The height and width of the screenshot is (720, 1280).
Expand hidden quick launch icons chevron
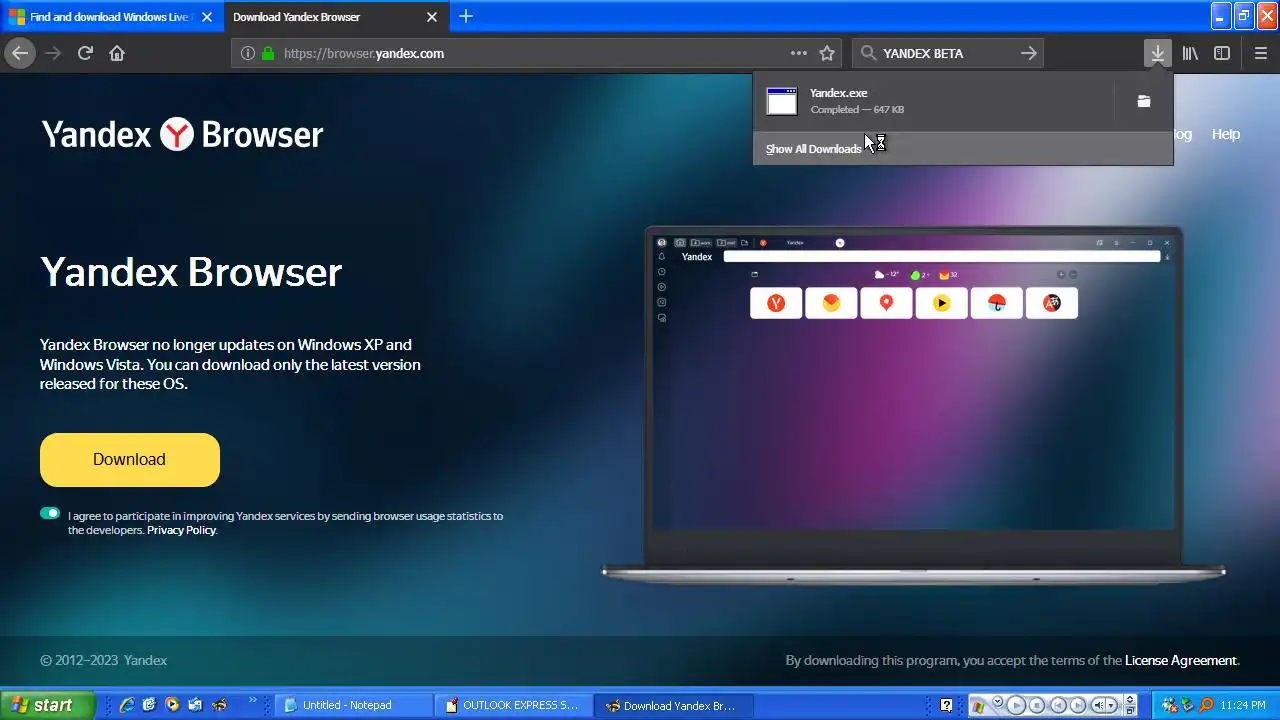click(x=252, y=701)
